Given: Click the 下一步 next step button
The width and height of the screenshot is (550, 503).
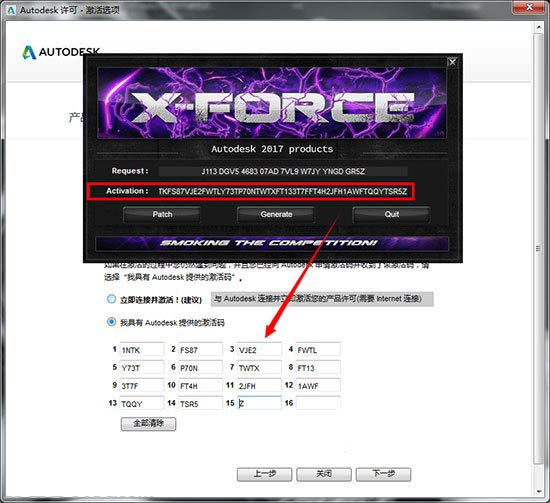Looking at the screenshot, I should (383, 474).
